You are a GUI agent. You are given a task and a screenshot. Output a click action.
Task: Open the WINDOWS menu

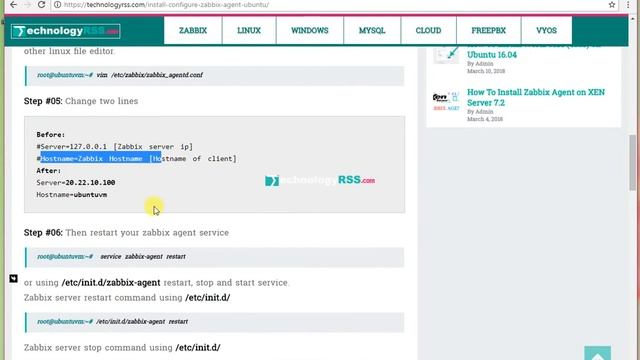tap(310, 31)
